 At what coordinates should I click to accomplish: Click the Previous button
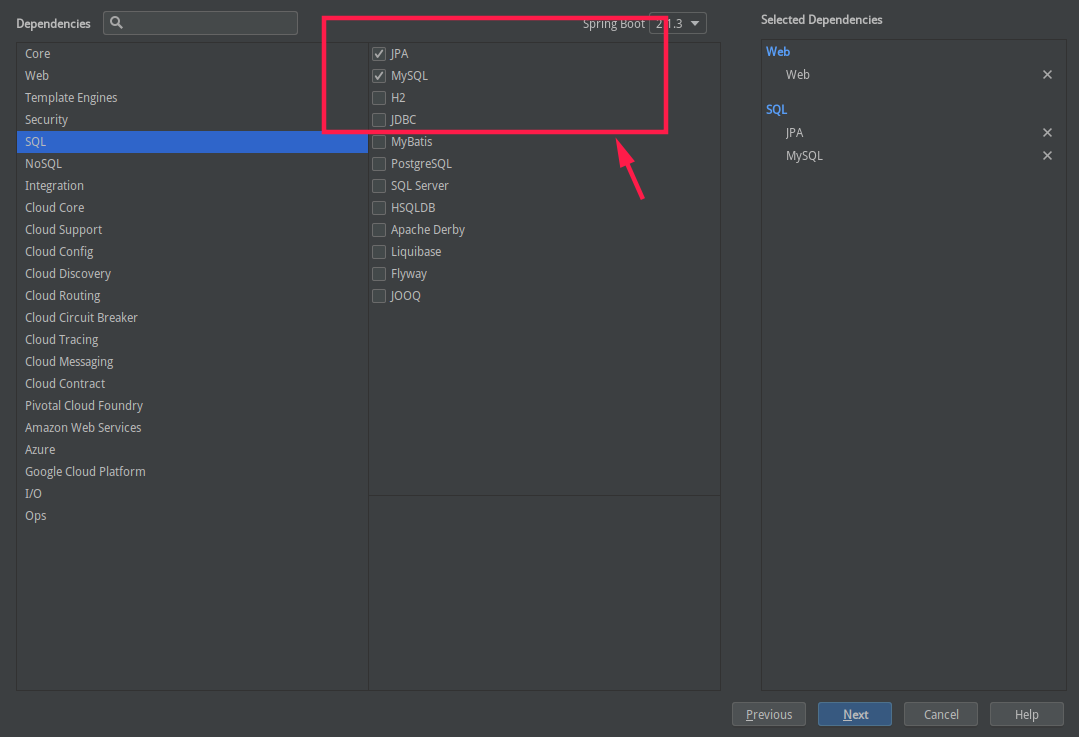pyautogui.click(x=768, y=714)
